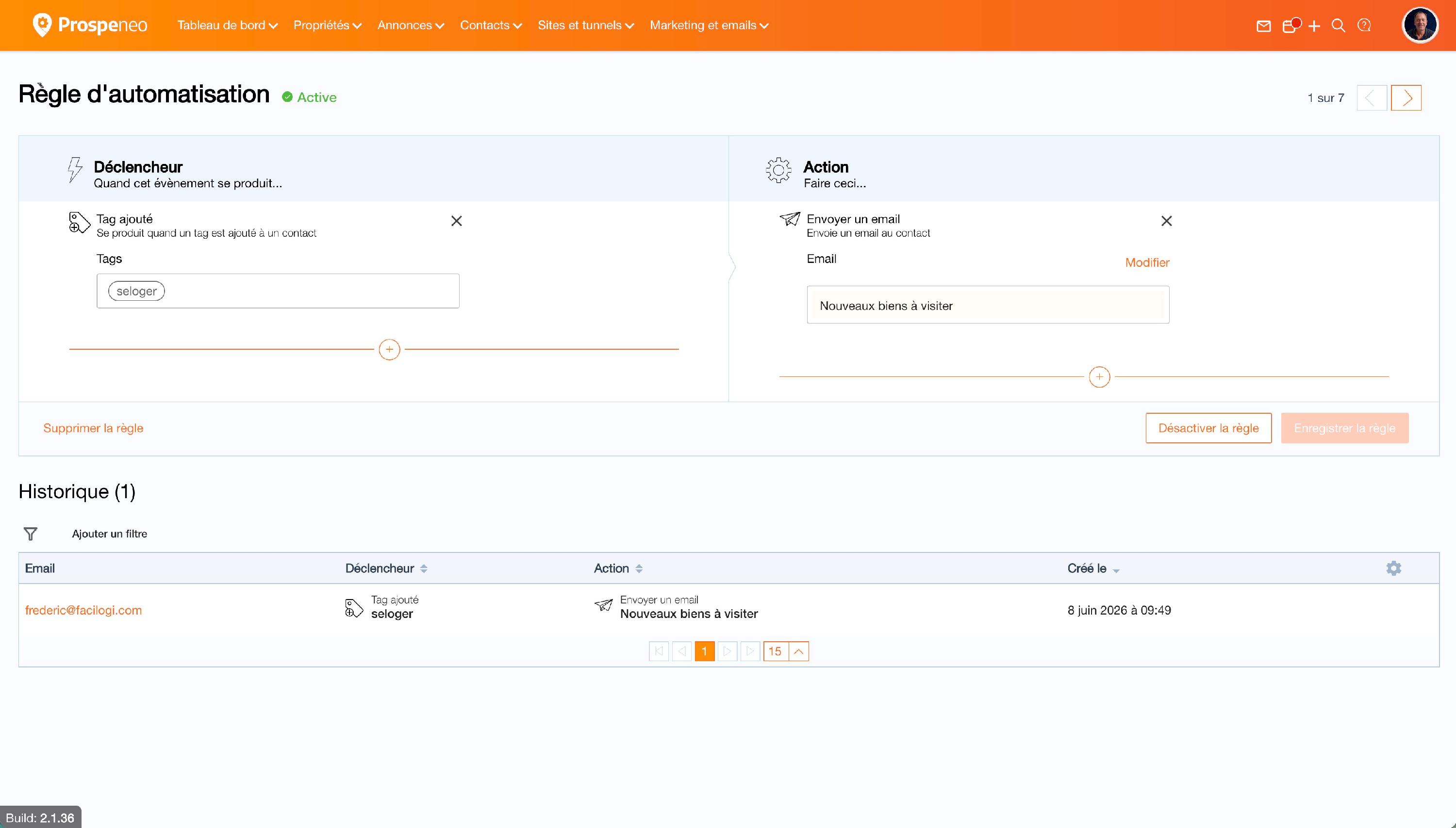
Task: Expand page size chevron next to 15
Action: click(798, 651)
